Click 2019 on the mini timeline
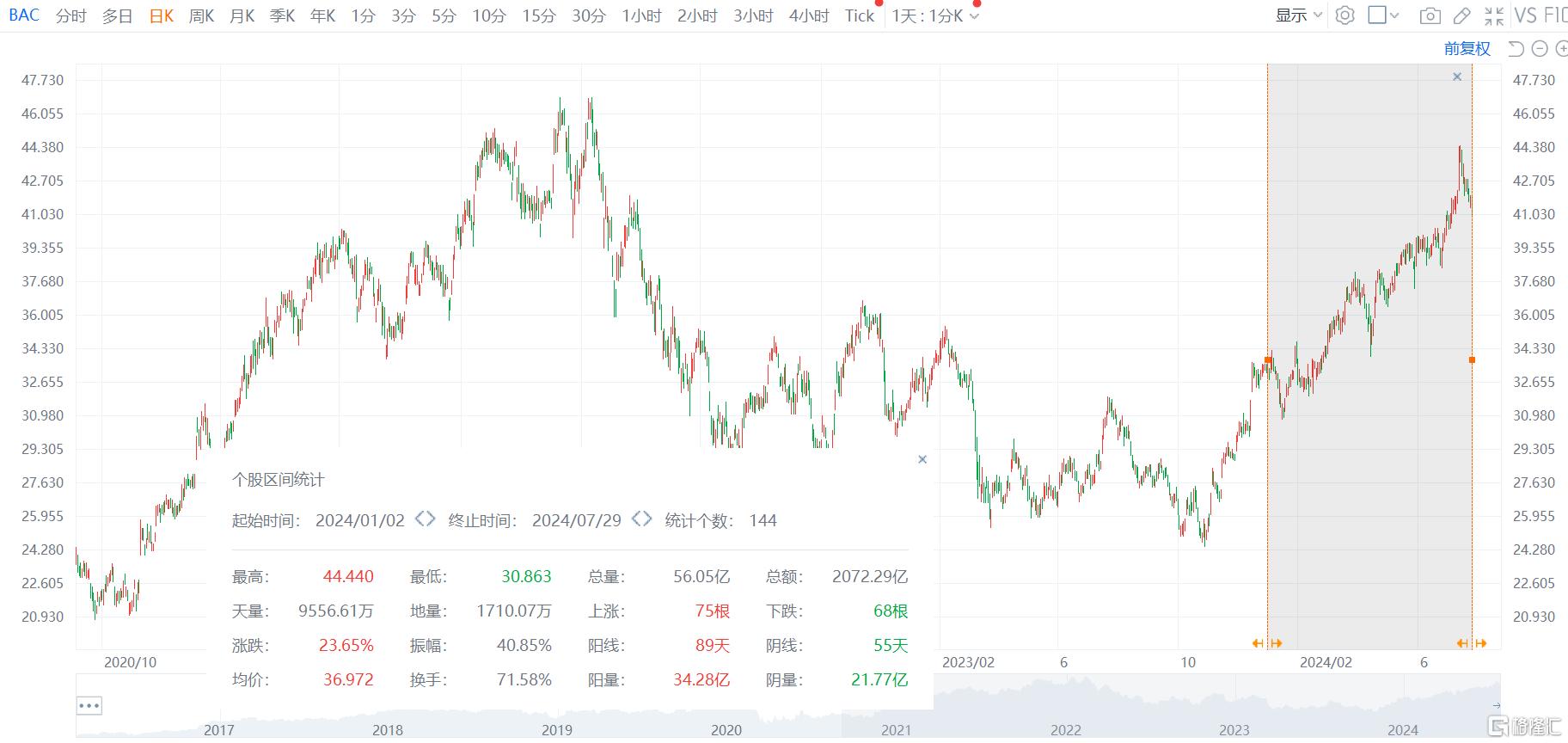The width and height of the screenshot is (1568, 743). 557,729
